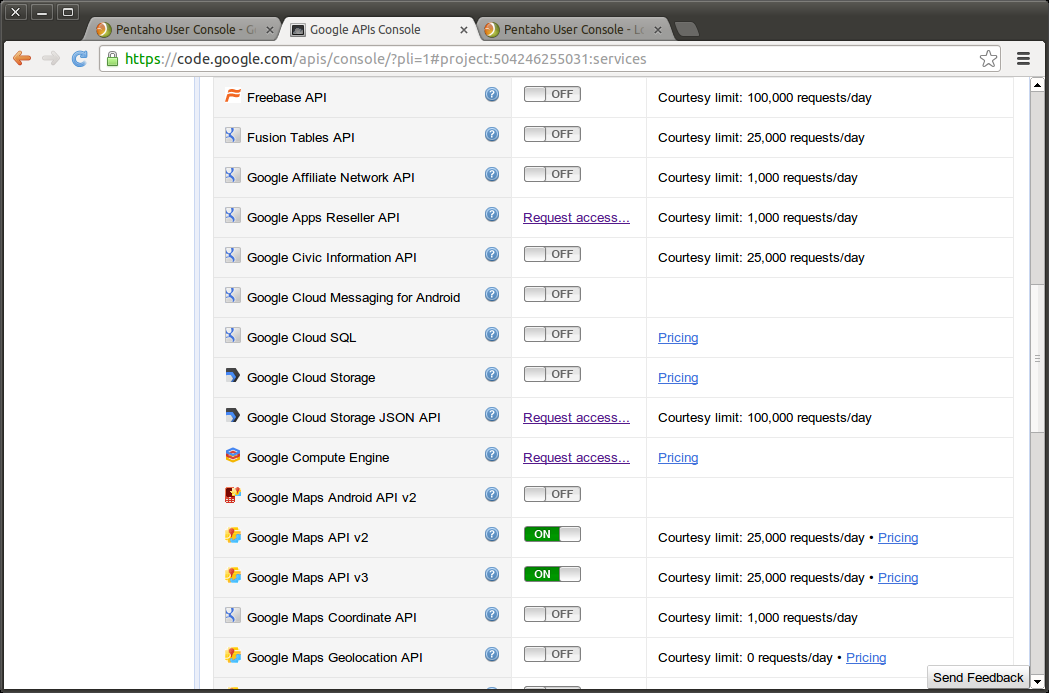Open help for Google Civic Information API
Image resolution: width=1049 pixels, height=693 pixels.
491,254
